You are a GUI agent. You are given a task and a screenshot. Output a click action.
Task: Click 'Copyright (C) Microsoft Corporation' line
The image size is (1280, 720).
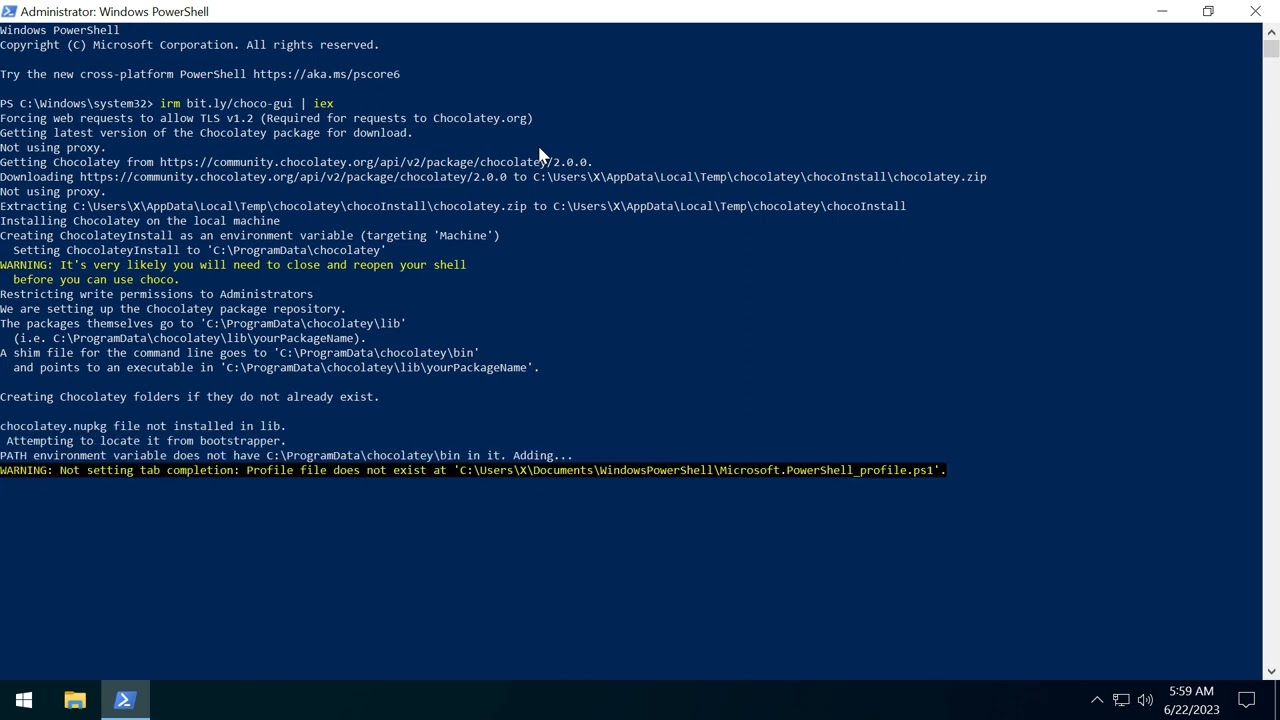click(x=190, y=45)
